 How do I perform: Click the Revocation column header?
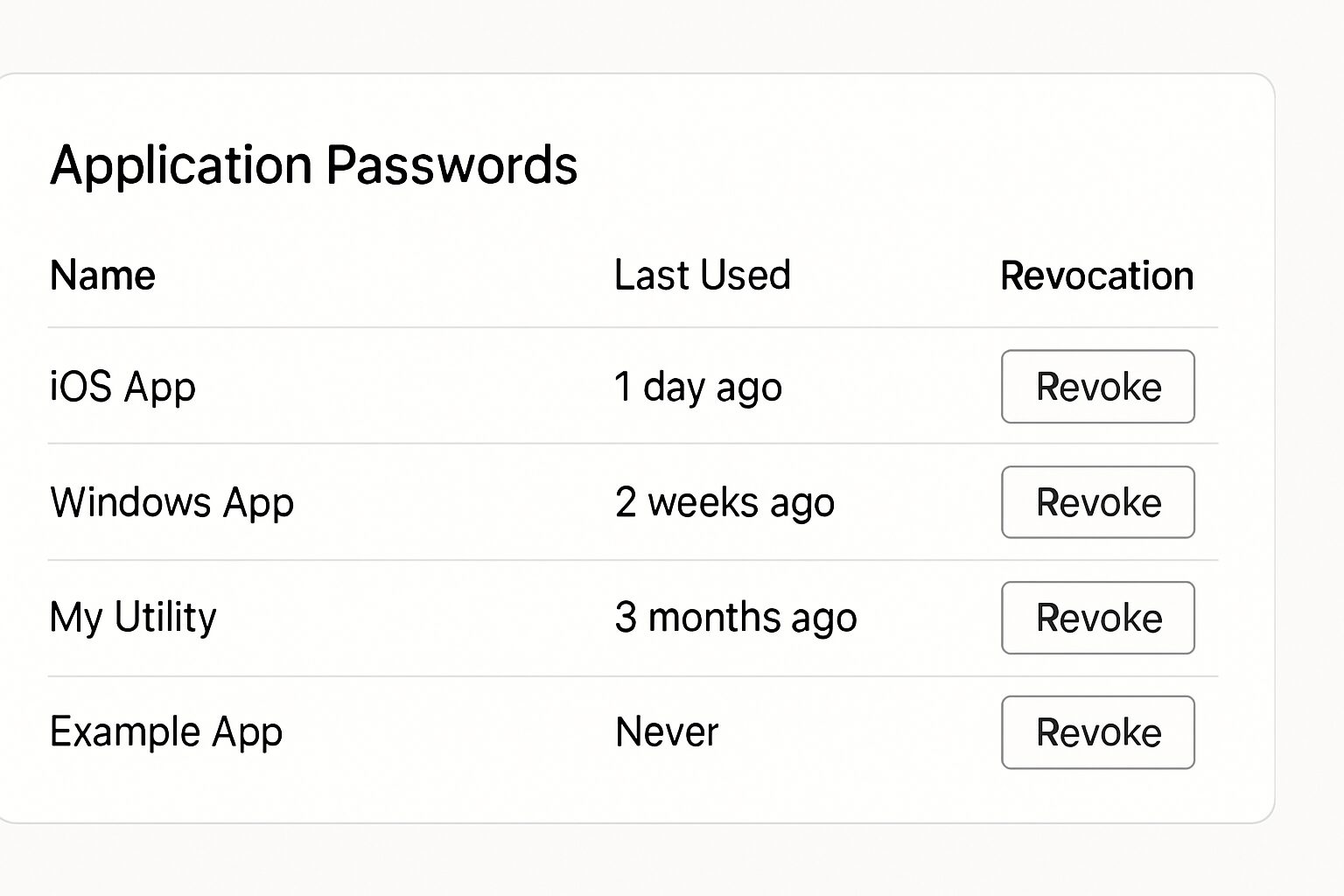[x=1096, y=274]
